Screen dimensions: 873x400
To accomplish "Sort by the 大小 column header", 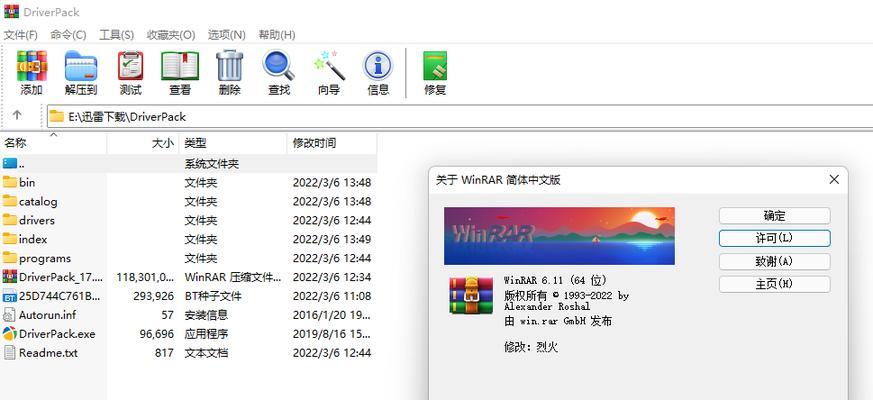I will point(143,143).
